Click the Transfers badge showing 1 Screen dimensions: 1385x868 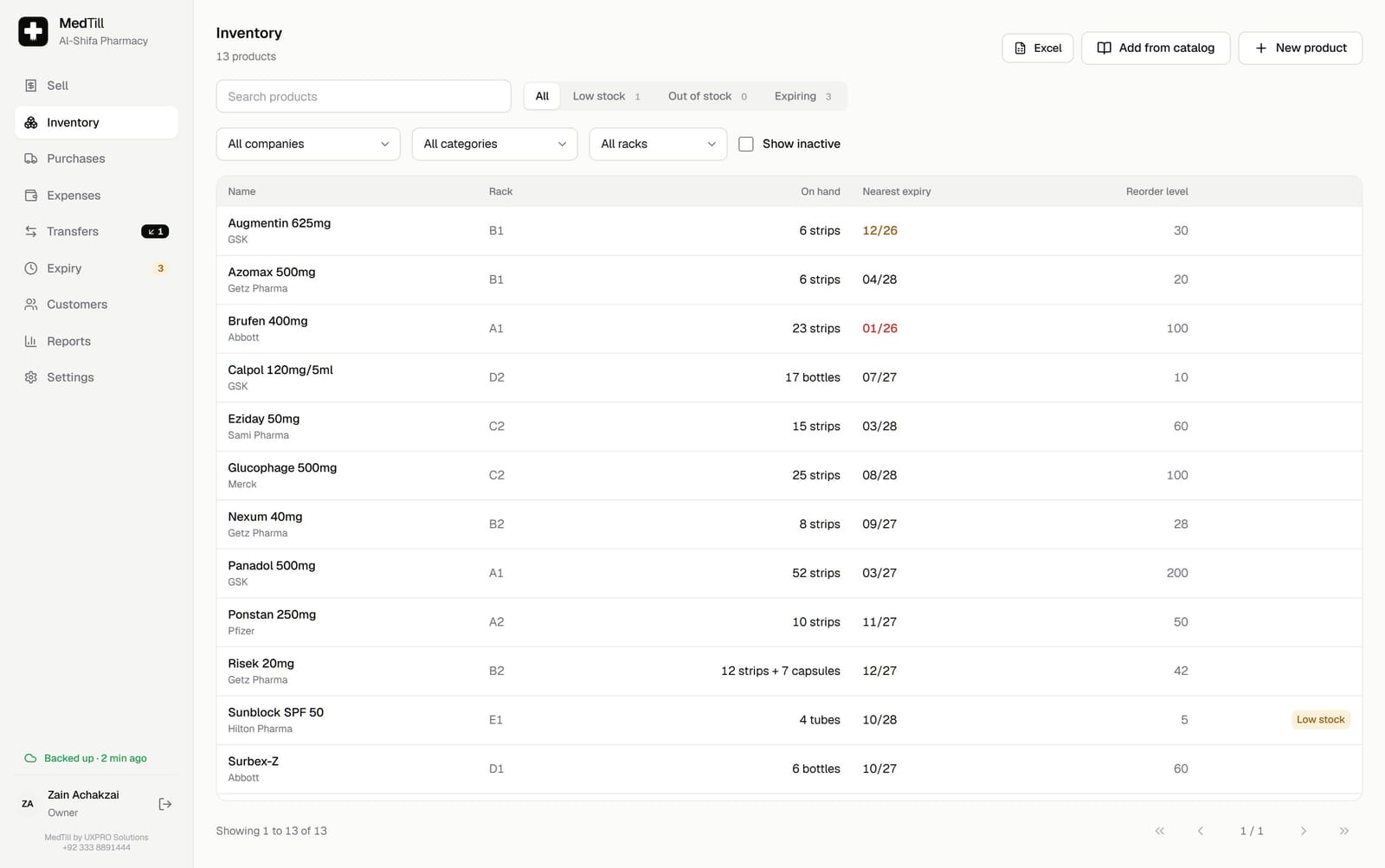pos(155,231)
